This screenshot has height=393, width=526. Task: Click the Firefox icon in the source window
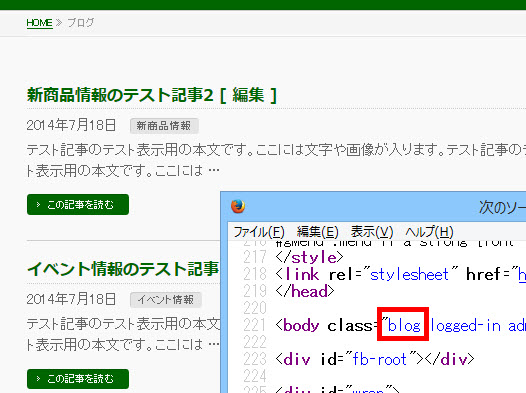(x=238, y=206)
